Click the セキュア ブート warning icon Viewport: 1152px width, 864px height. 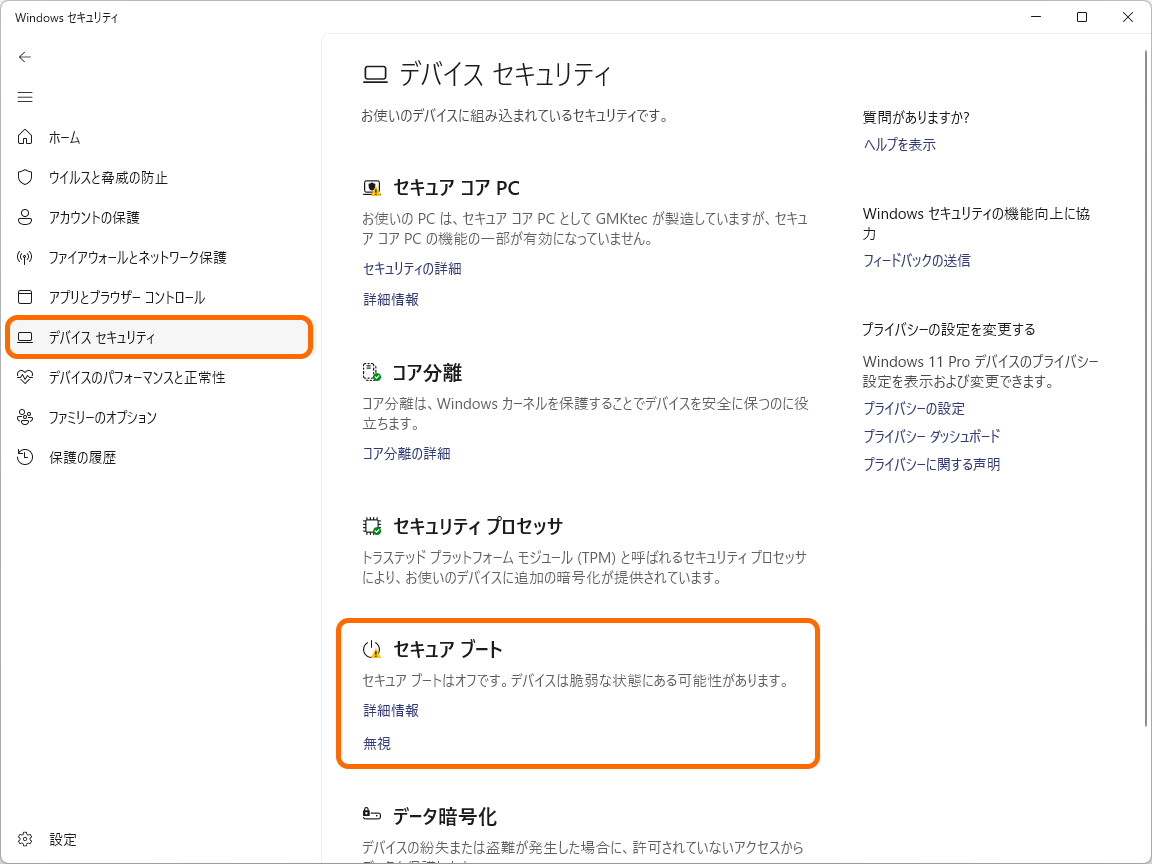click(370, 648)
